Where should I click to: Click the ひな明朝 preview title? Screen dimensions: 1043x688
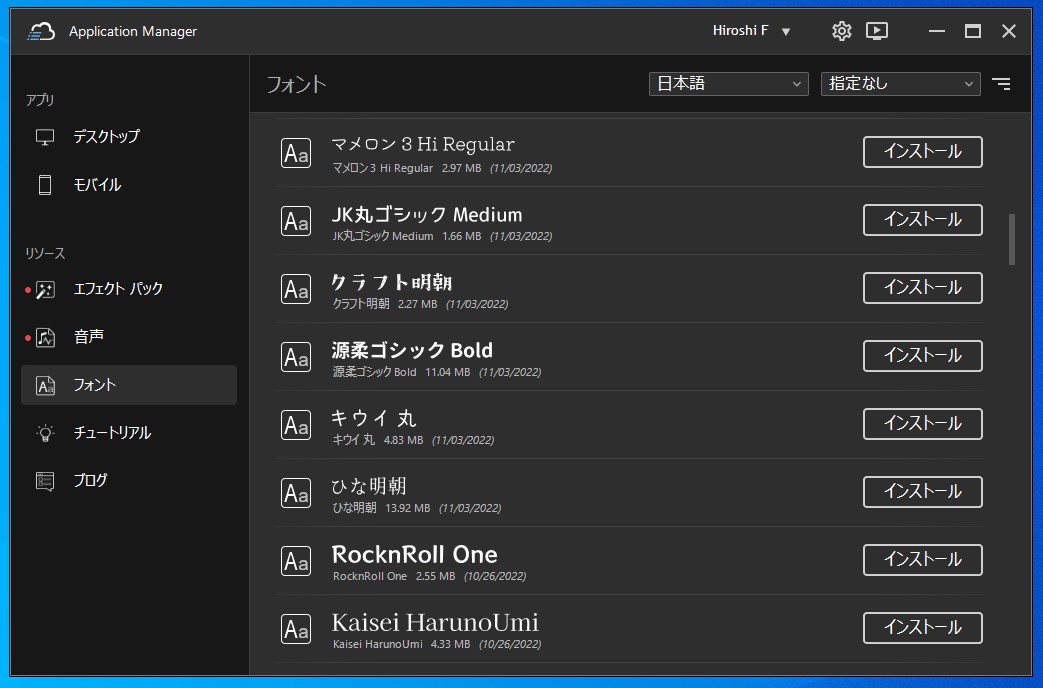[x=369, y=486]
